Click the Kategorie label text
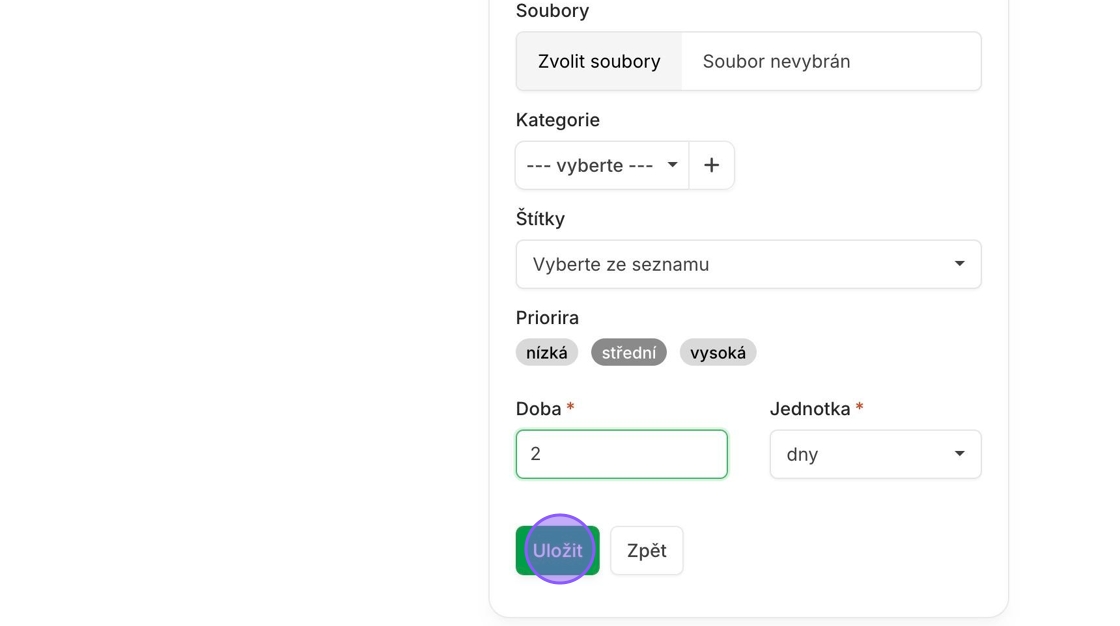 [x=557, y=120]
